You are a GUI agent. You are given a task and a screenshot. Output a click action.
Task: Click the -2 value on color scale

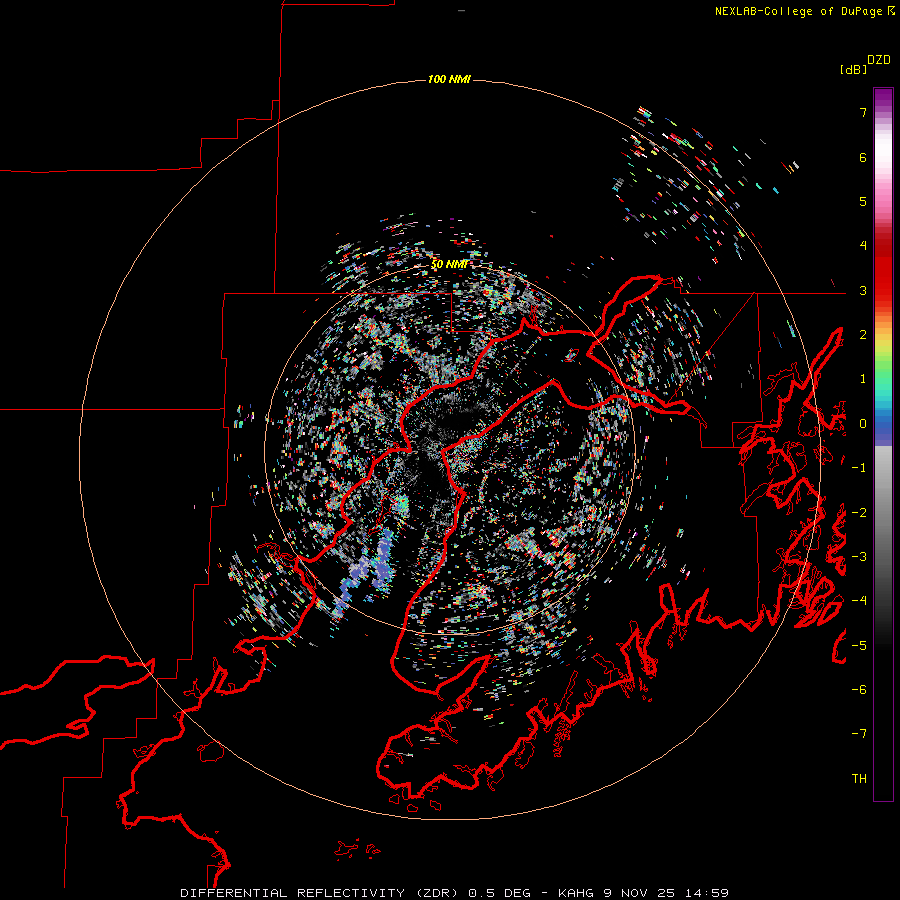[859, 512]
